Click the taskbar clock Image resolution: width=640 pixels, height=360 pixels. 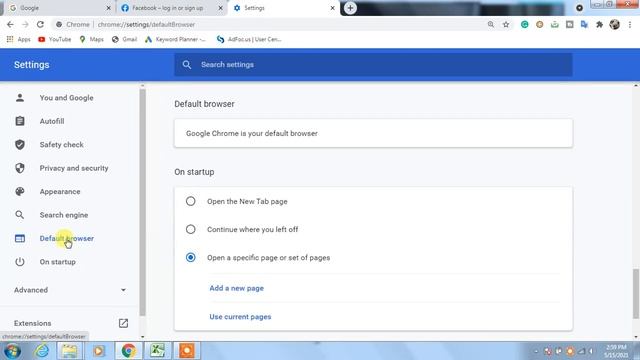coord(616,351)
